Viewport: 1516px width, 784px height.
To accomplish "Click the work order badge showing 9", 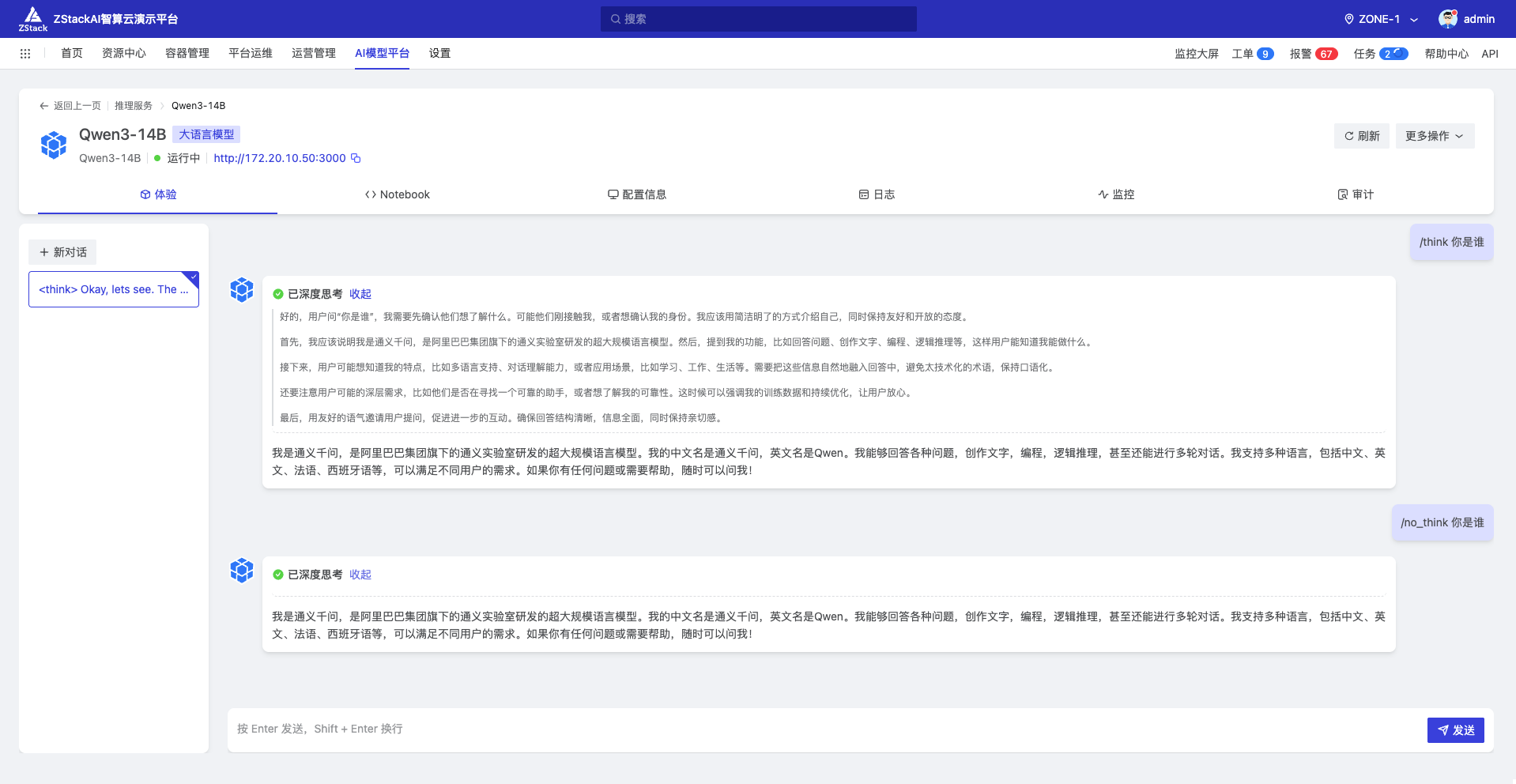I will coord(1265,54).
